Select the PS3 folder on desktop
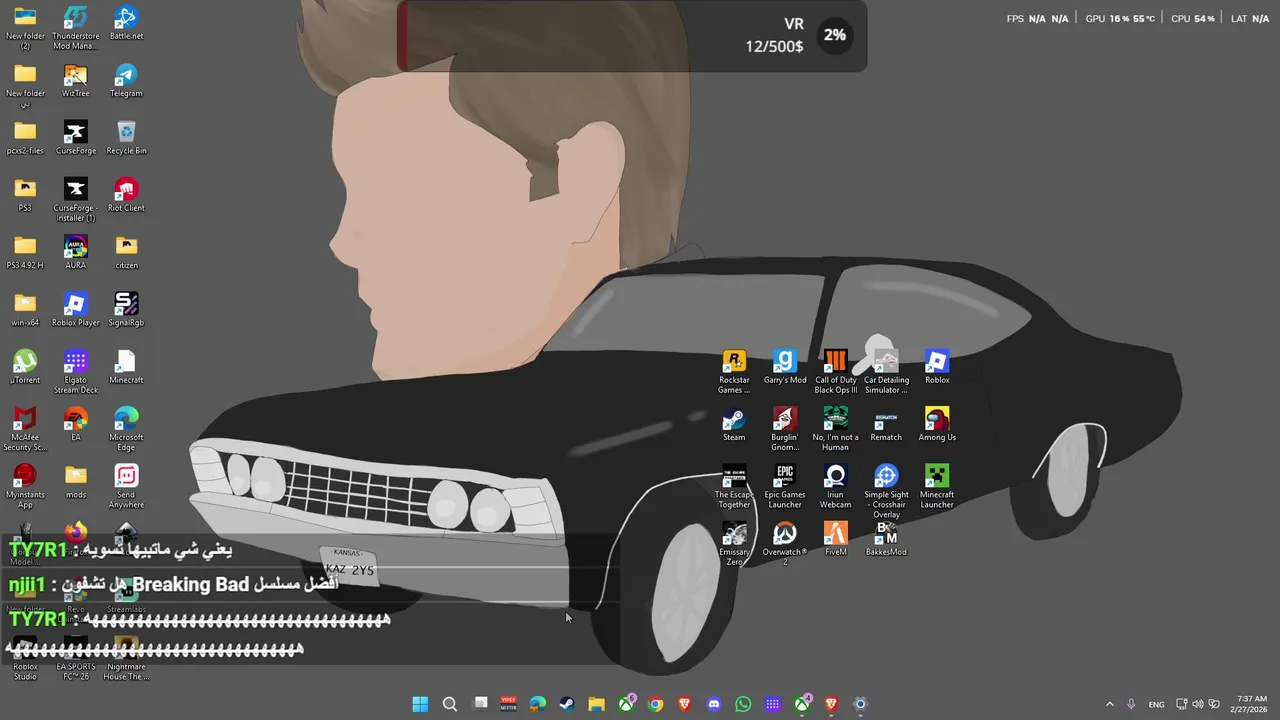 tap(25, 195)
